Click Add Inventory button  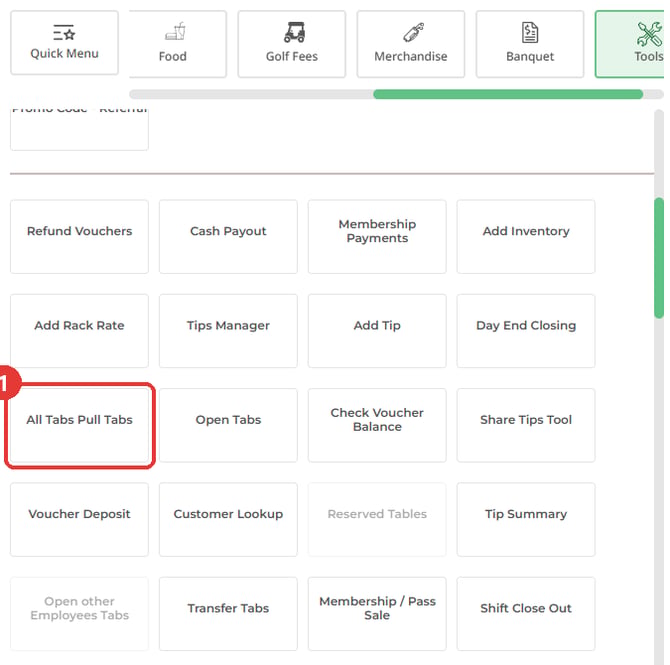coord(526,237)
